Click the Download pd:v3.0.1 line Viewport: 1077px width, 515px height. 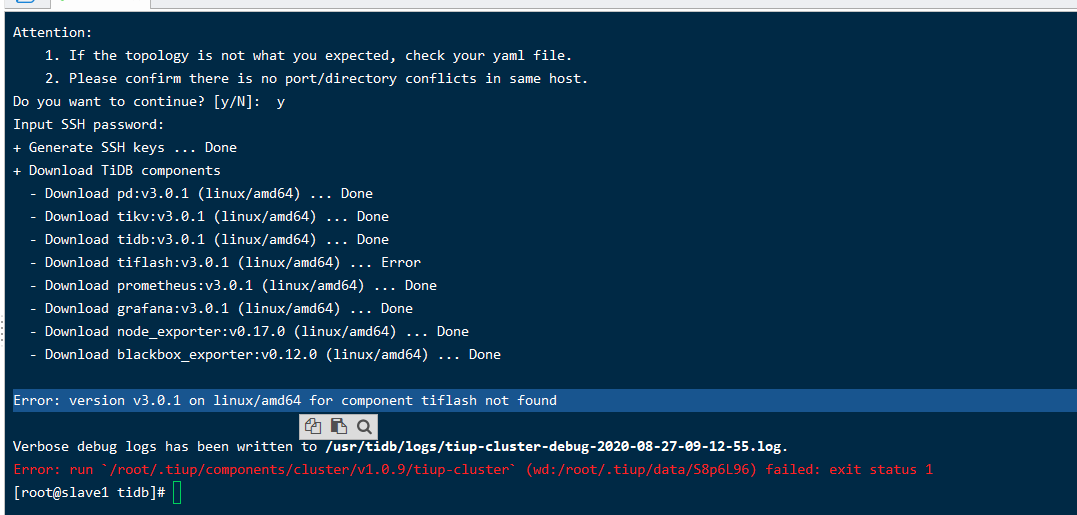[208, 193]
